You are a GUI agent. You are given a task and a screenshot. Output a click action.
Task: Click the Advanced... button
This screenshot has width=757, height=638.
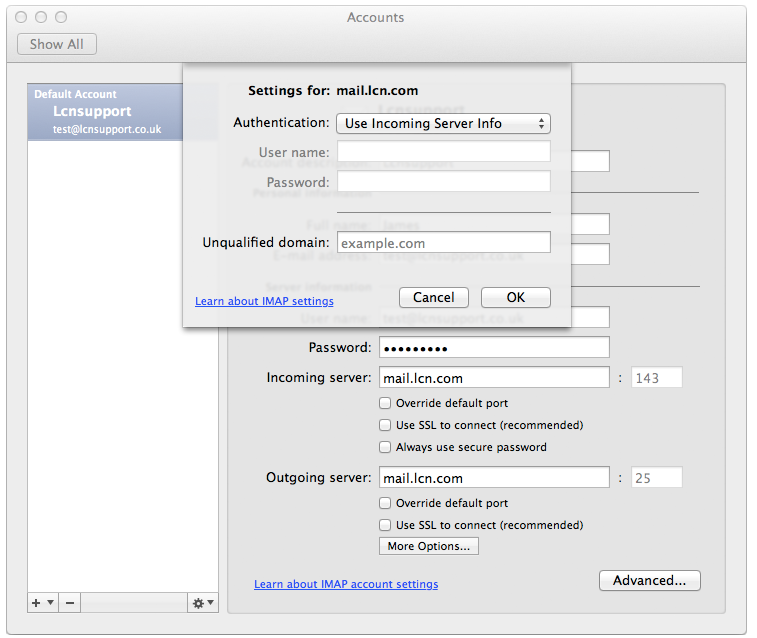coord(650,581)
